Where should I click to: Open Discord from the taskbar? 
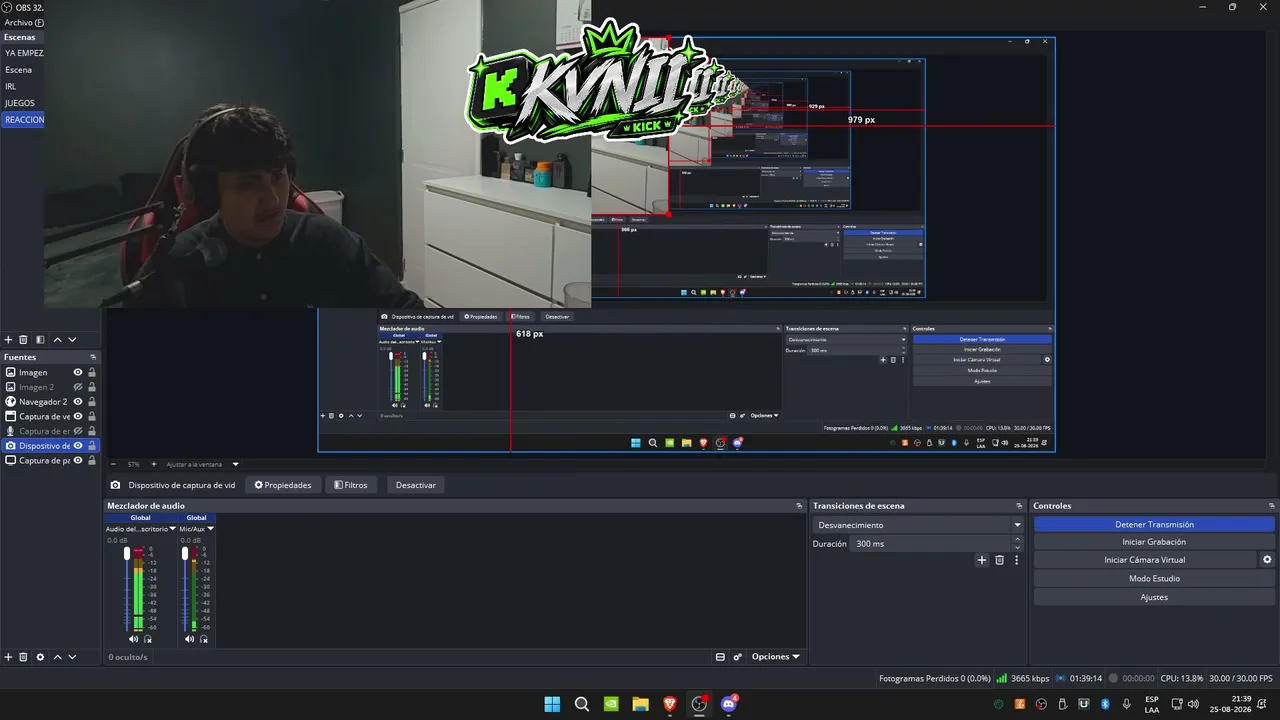tap(729, 704)
